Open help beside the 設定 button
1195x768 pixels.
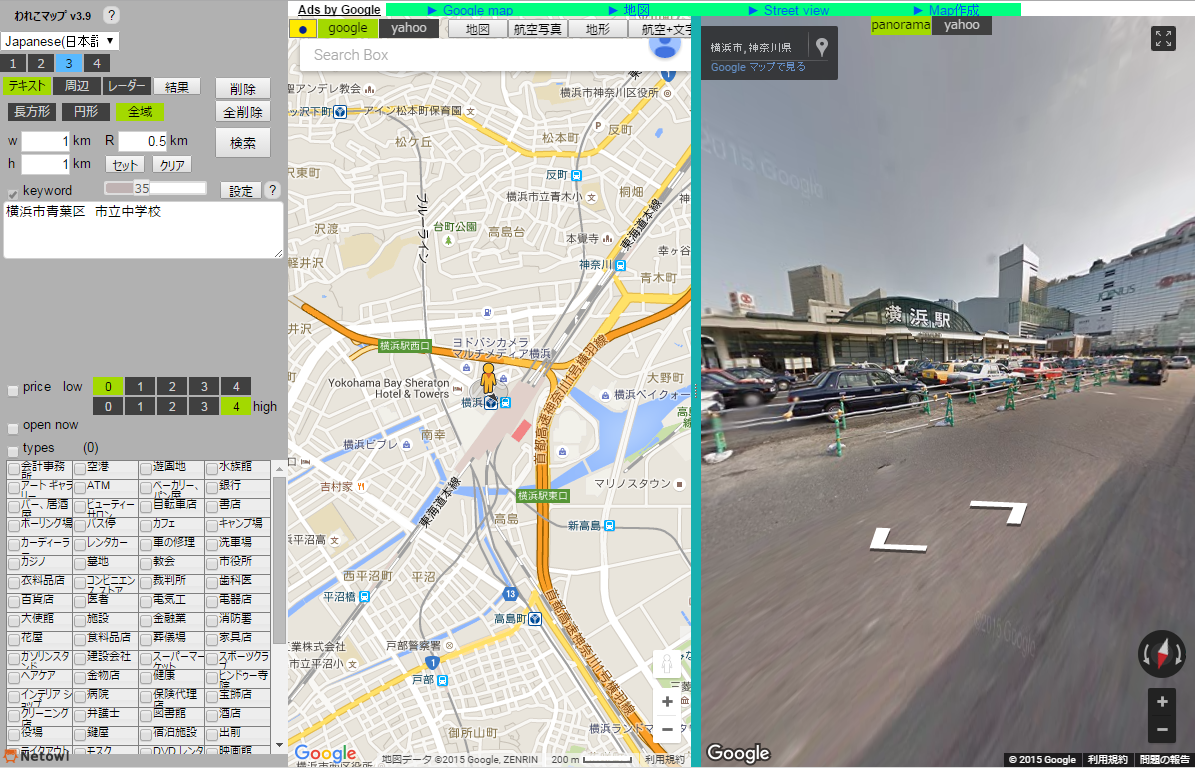click(273, 190)
